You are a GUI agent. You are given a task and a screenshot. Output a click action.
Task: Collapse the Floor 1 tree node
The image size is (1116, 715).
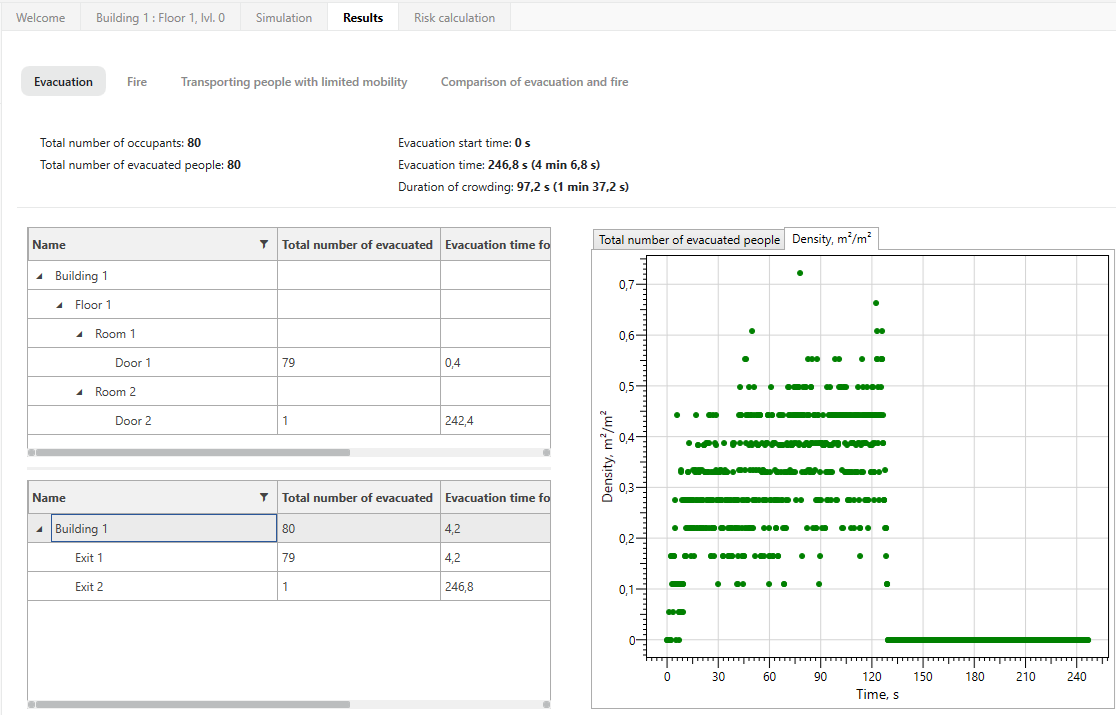pyautogui.click(x=60, y=305)
